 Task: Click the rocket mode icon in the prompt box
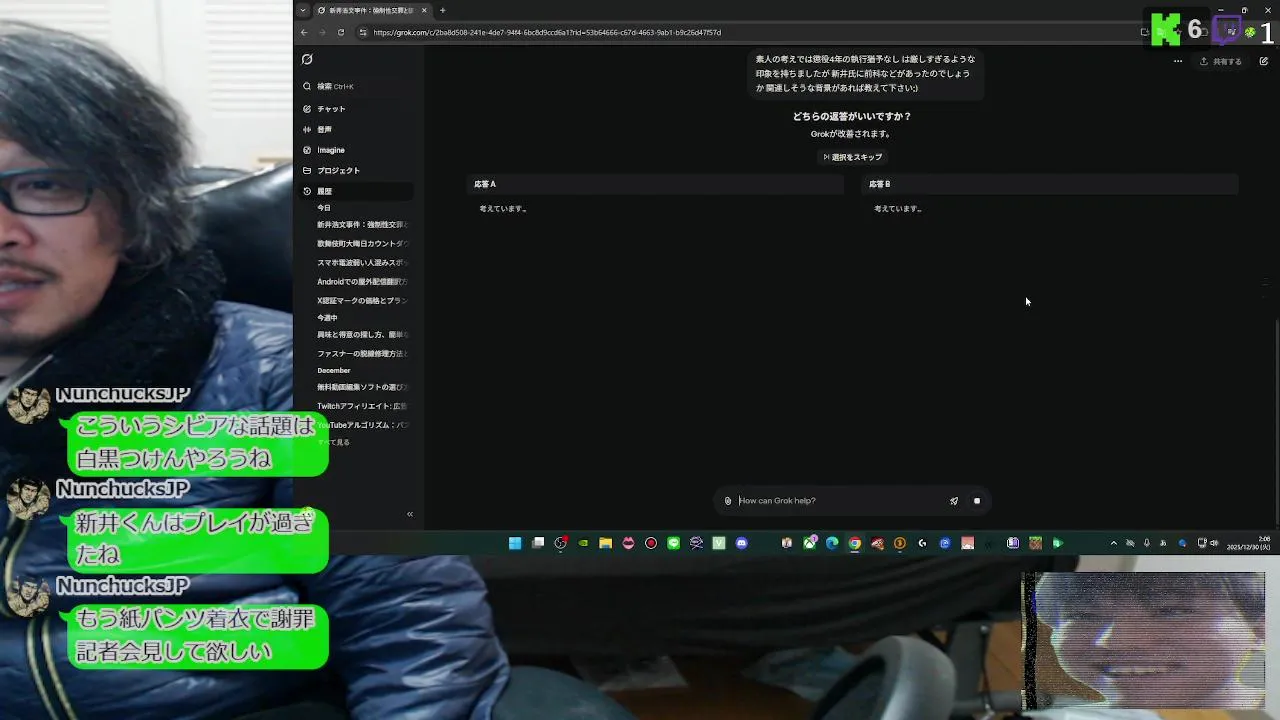coord(954,501)
